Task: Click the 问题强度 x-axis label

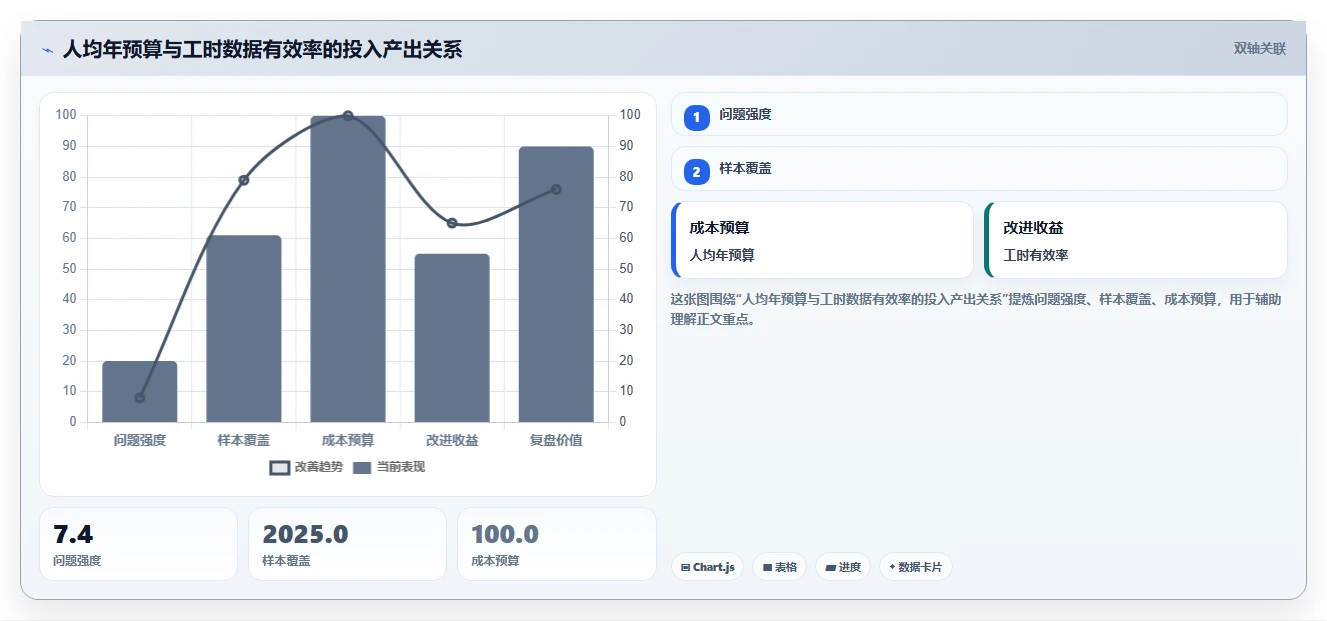Action: (x=140, y=440)
